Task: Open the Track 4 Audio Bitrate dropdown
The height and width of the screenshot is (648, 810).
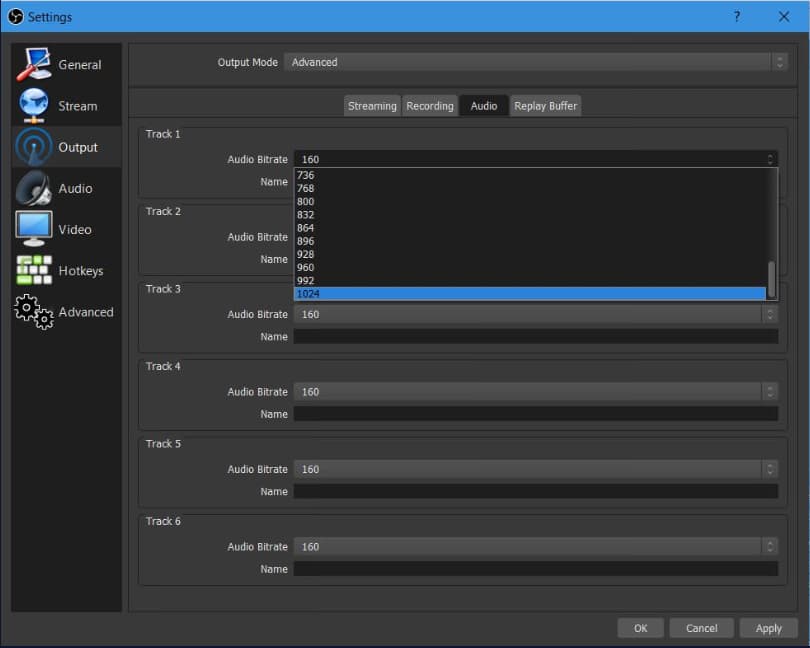Action: click(x=536, y=392)
